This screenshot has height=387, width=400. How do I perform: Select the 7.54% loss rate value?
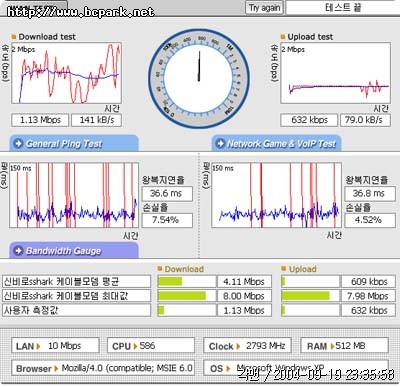coord(167,220)
